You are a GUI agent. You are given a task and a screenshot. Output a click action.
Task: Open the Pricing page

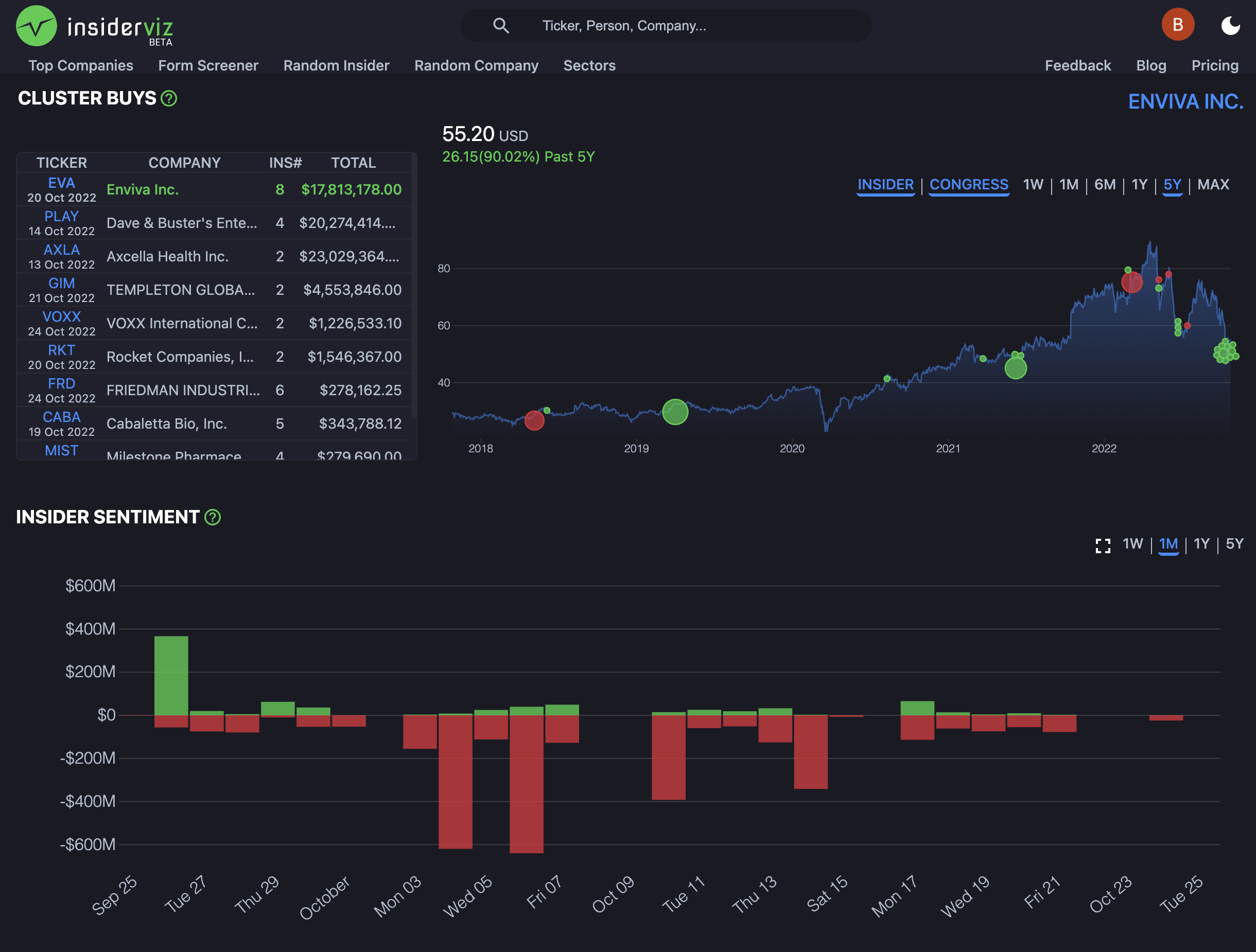click(x=1214, y=65)
